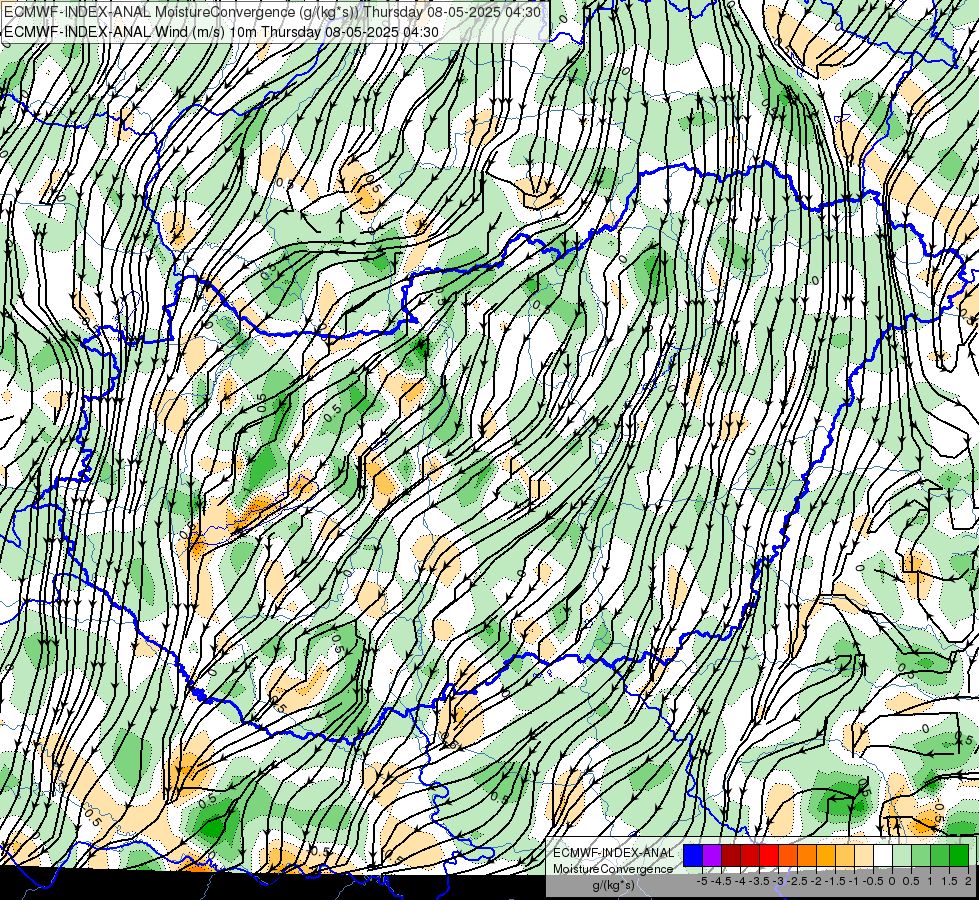The image size is (979, 900).
Task: Click the purple legend color swatch
Action: coord(712,855)
